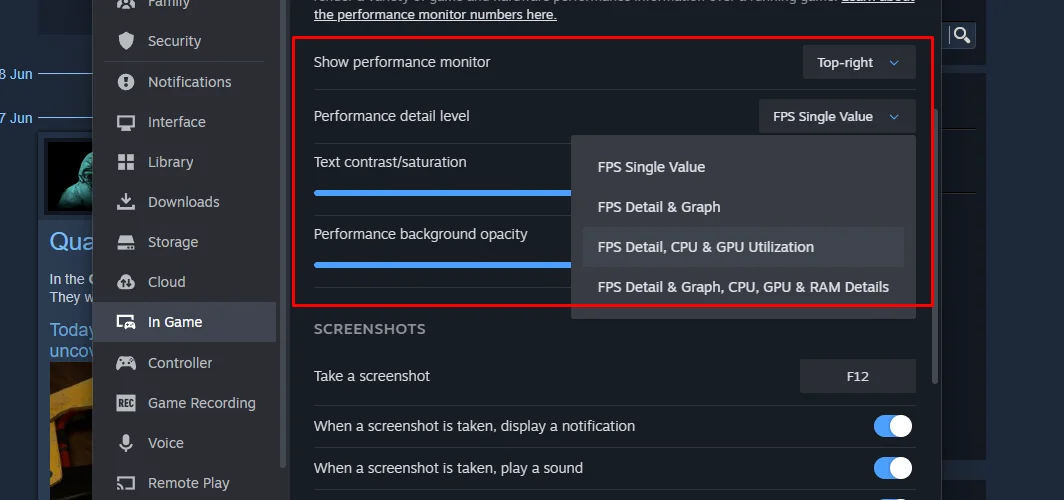Toggle screenshot notification display switch

click(893, 426)
